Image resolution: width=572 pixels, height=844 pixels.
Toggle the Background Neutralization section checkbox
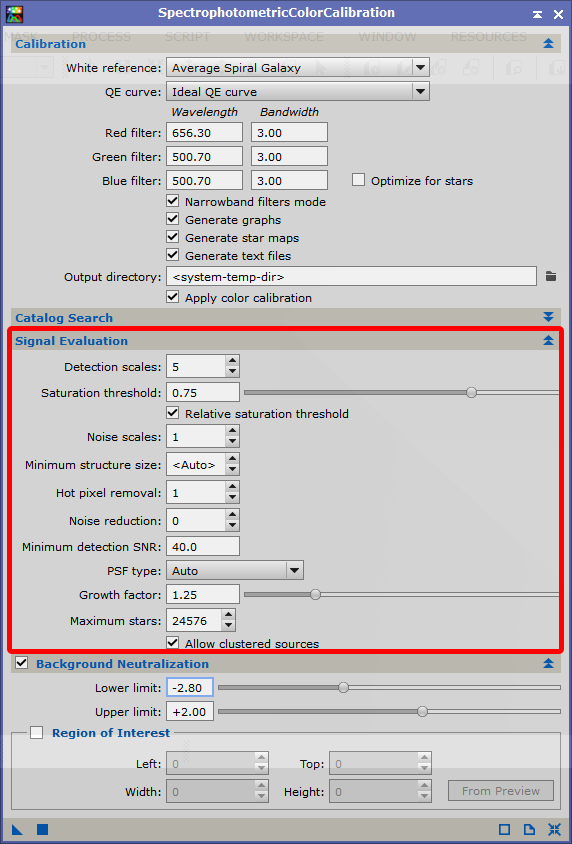point(22,663)
